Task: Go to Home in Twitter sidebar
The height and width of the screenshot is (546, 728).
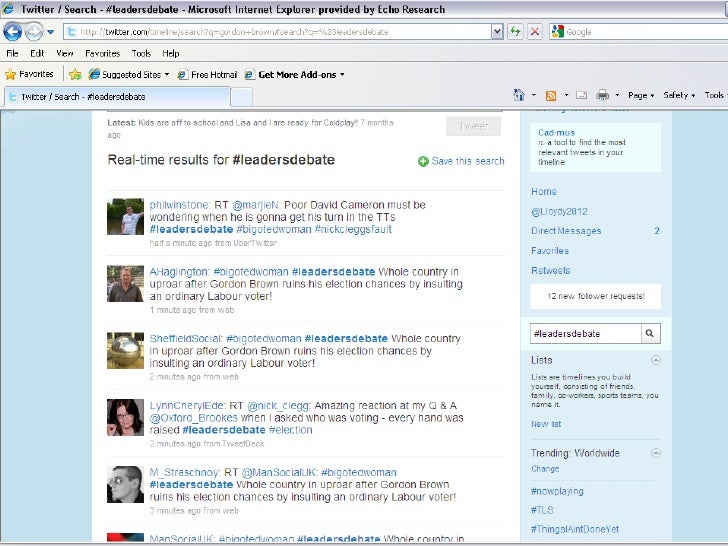Action: tap(544, 191)
